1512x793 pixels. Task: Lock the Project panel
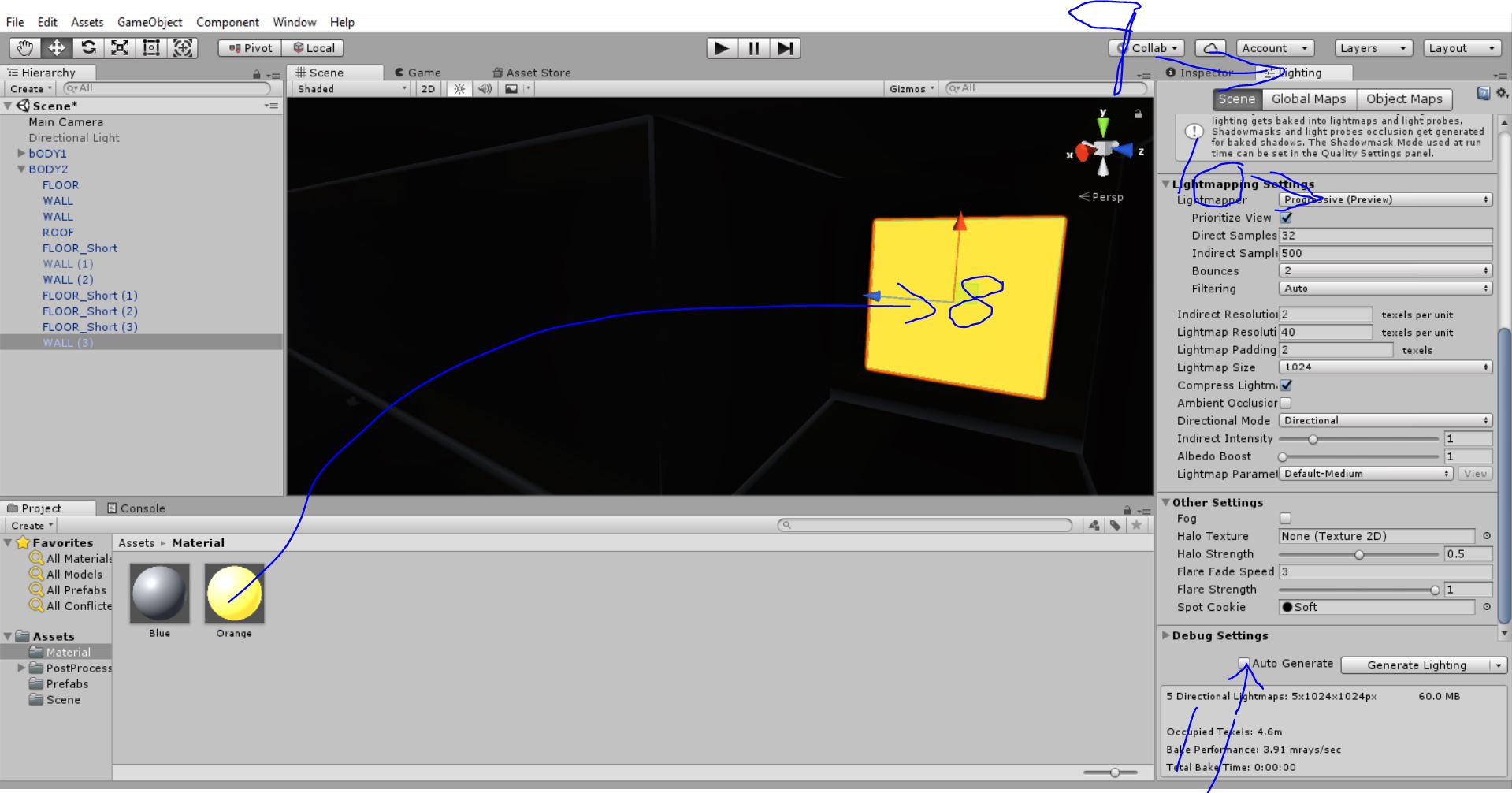click(x=1127, y=510)
